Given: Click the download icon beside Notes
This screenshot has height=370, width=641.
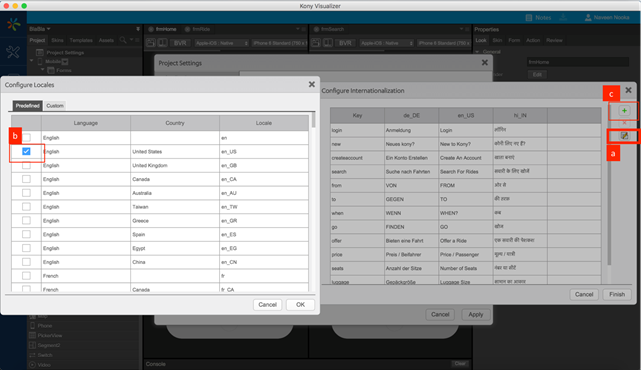Looking at the screenshot, I should tap(563, 17).
